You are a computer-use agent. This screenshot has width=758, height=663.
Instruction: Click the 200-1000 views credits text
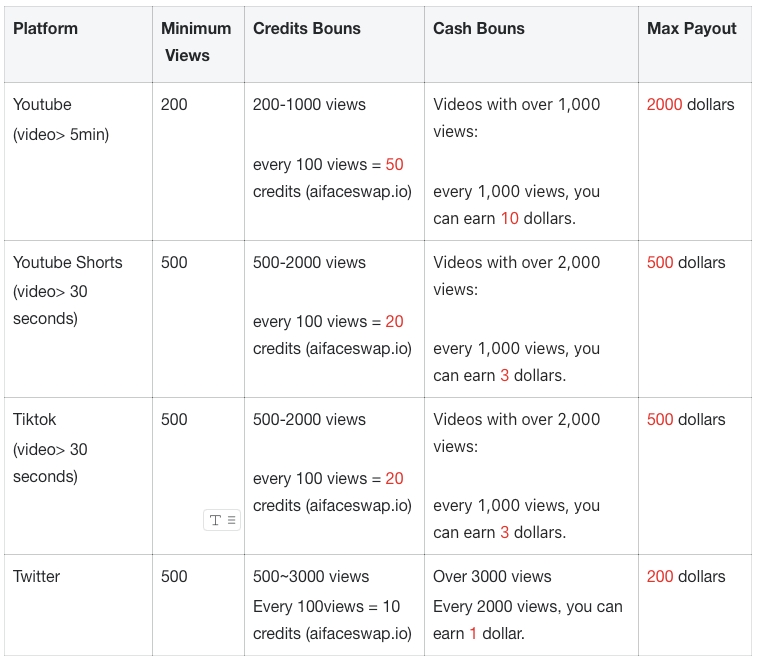coord(309,104)
